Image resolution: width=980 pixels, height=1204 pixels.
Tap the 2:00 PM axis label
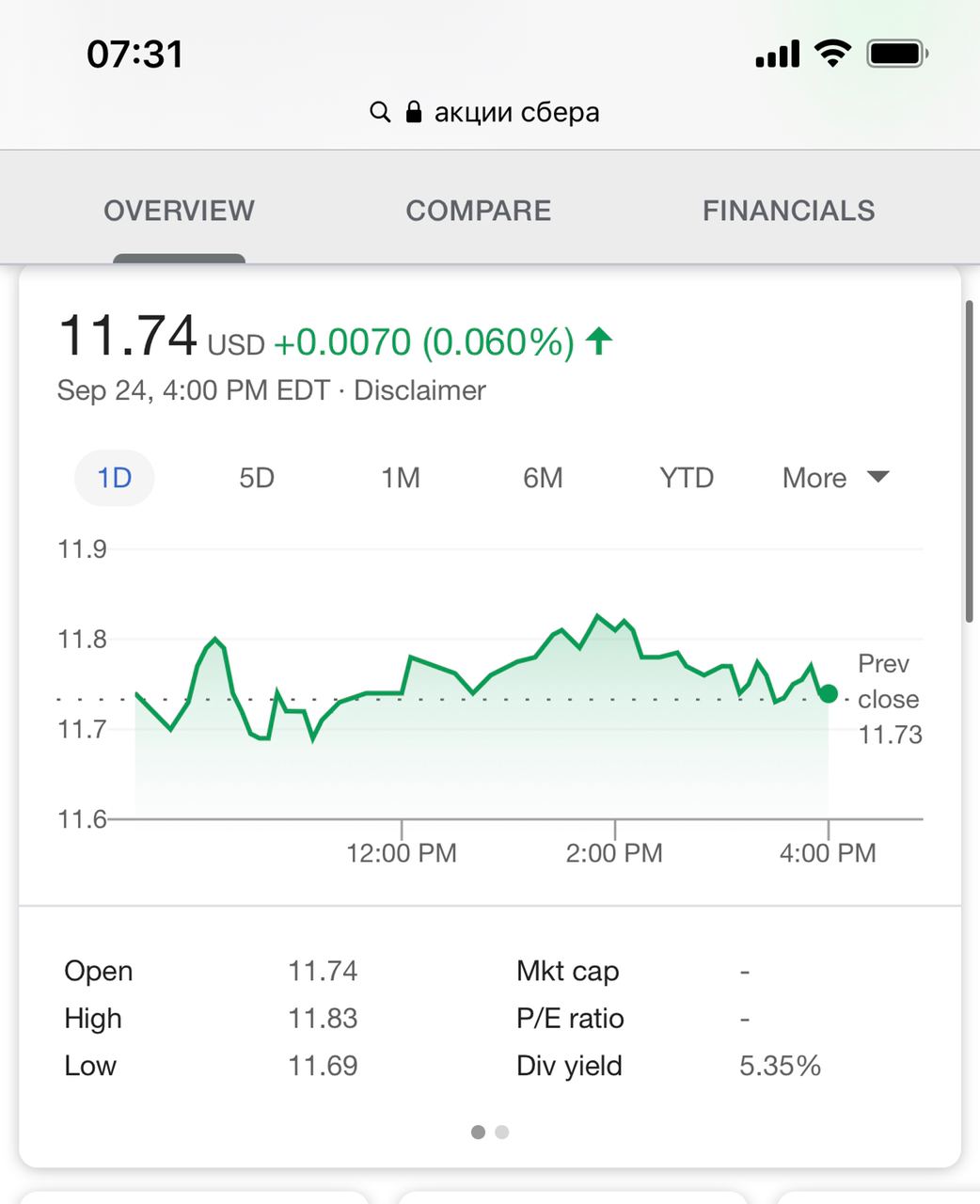click(614, 853)
